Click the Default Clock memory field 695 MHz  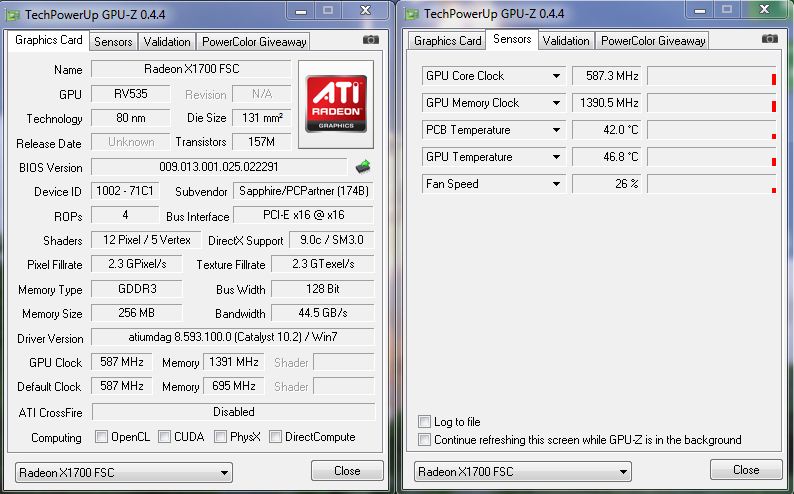tap(233, 386)
